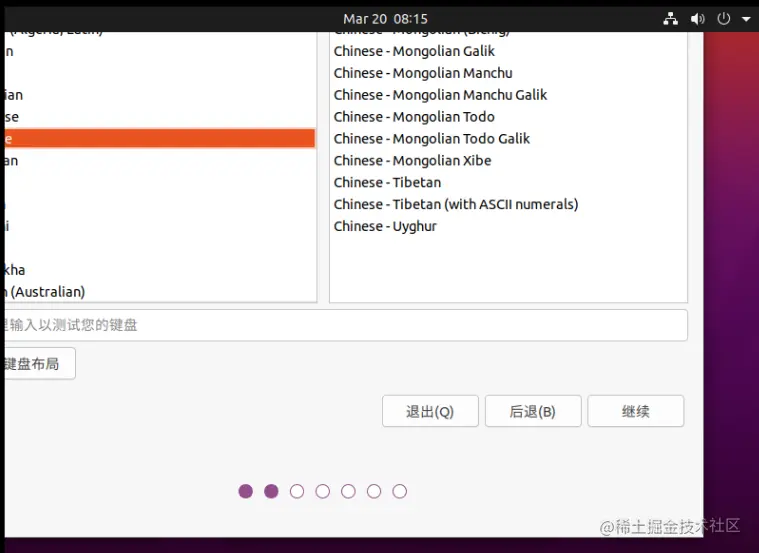Open the network connection icon in top bar
Viewport: 759px width, 553px height.
coord(670,19)
